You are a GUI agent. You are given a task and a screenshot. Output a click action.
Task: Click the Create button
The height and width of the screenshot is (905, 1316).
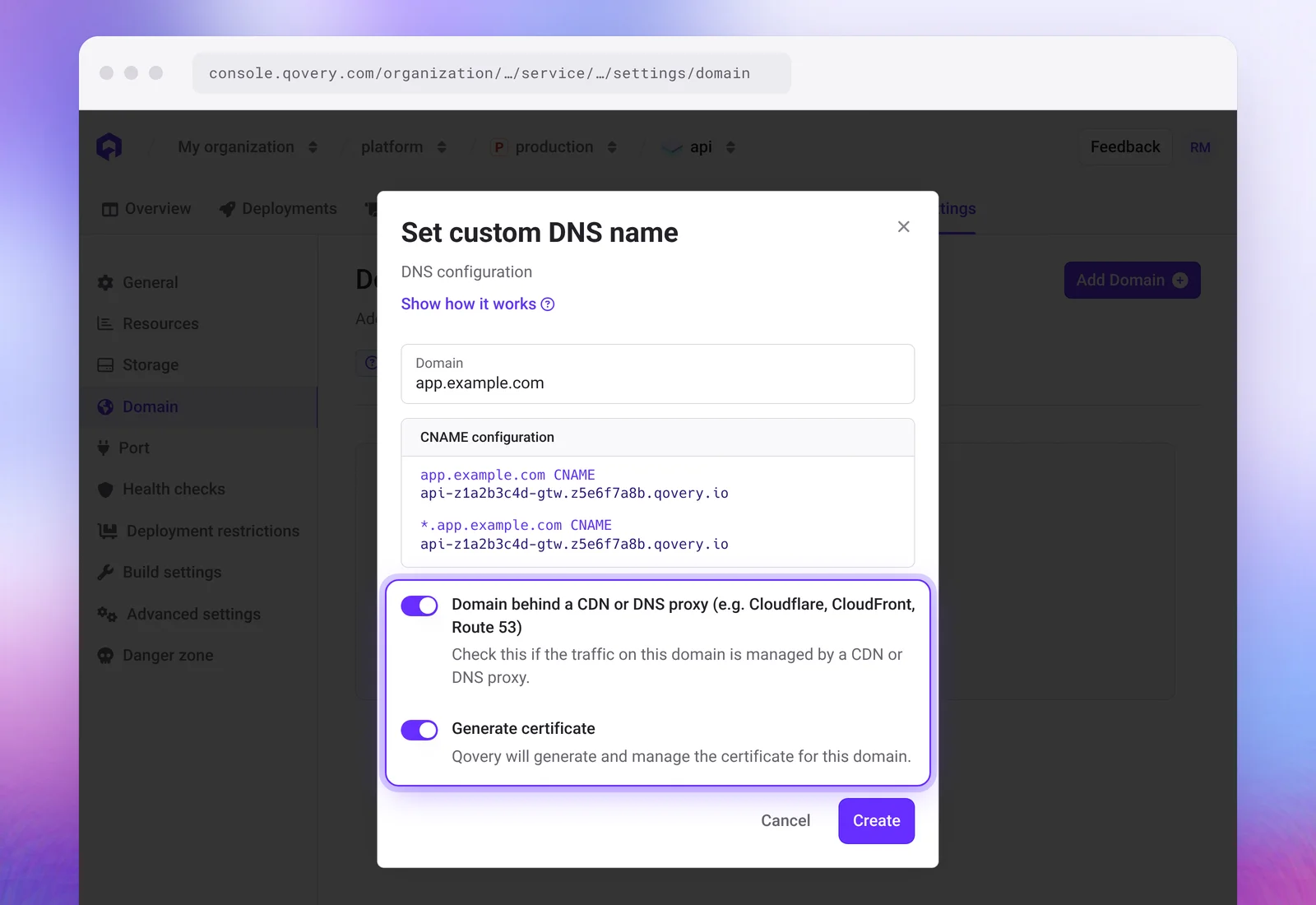(877, 821)
